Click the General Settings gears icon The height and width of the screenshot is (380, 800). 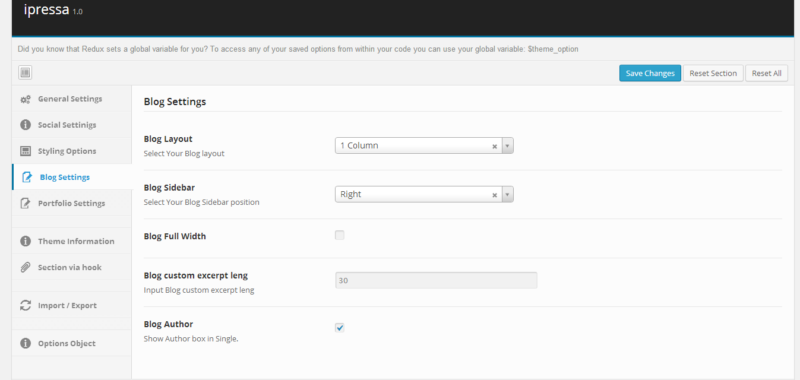click(26, 99)
